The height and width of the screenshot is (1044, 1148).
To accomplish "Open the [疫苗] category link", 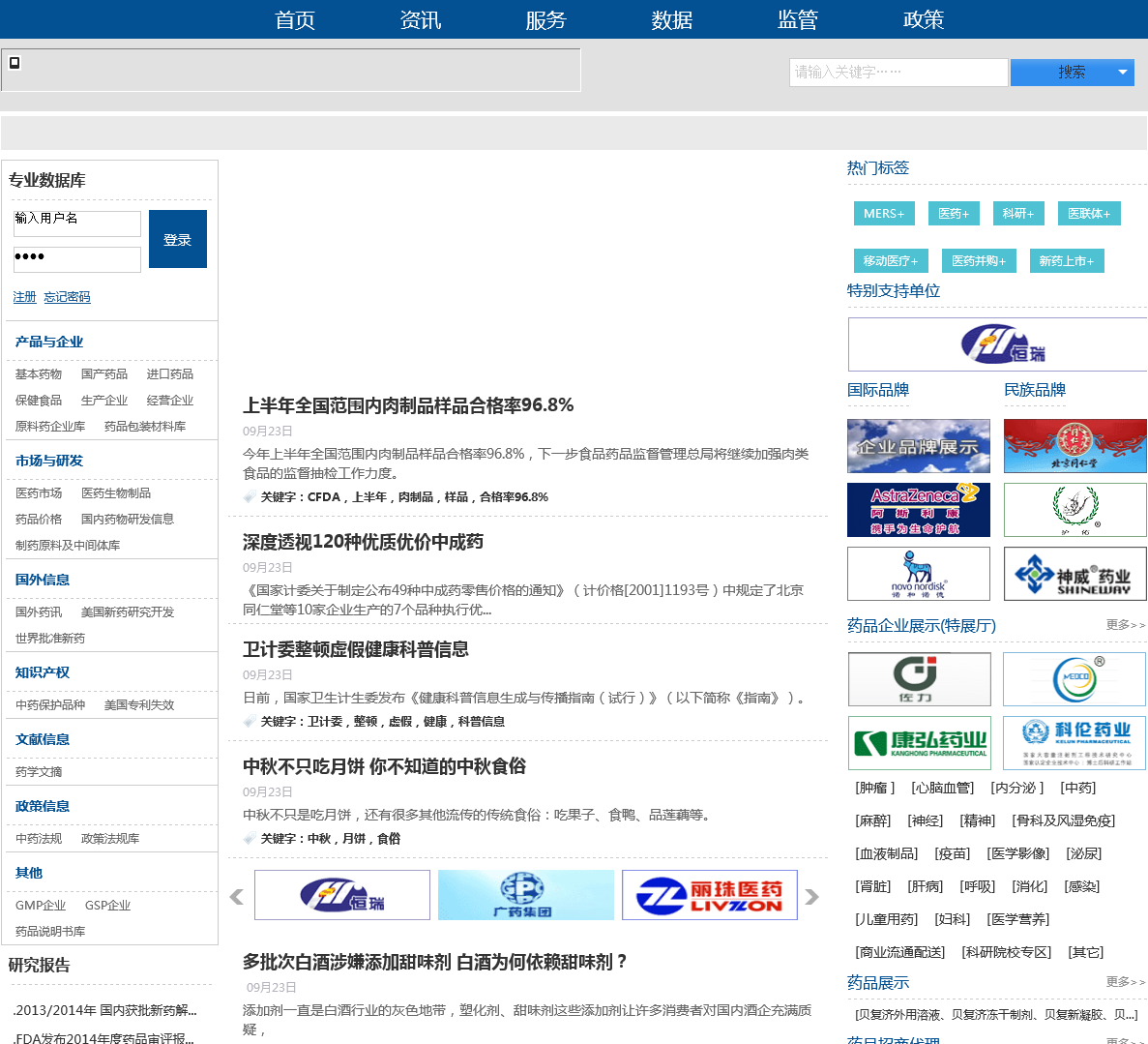I will click(953, 853).
